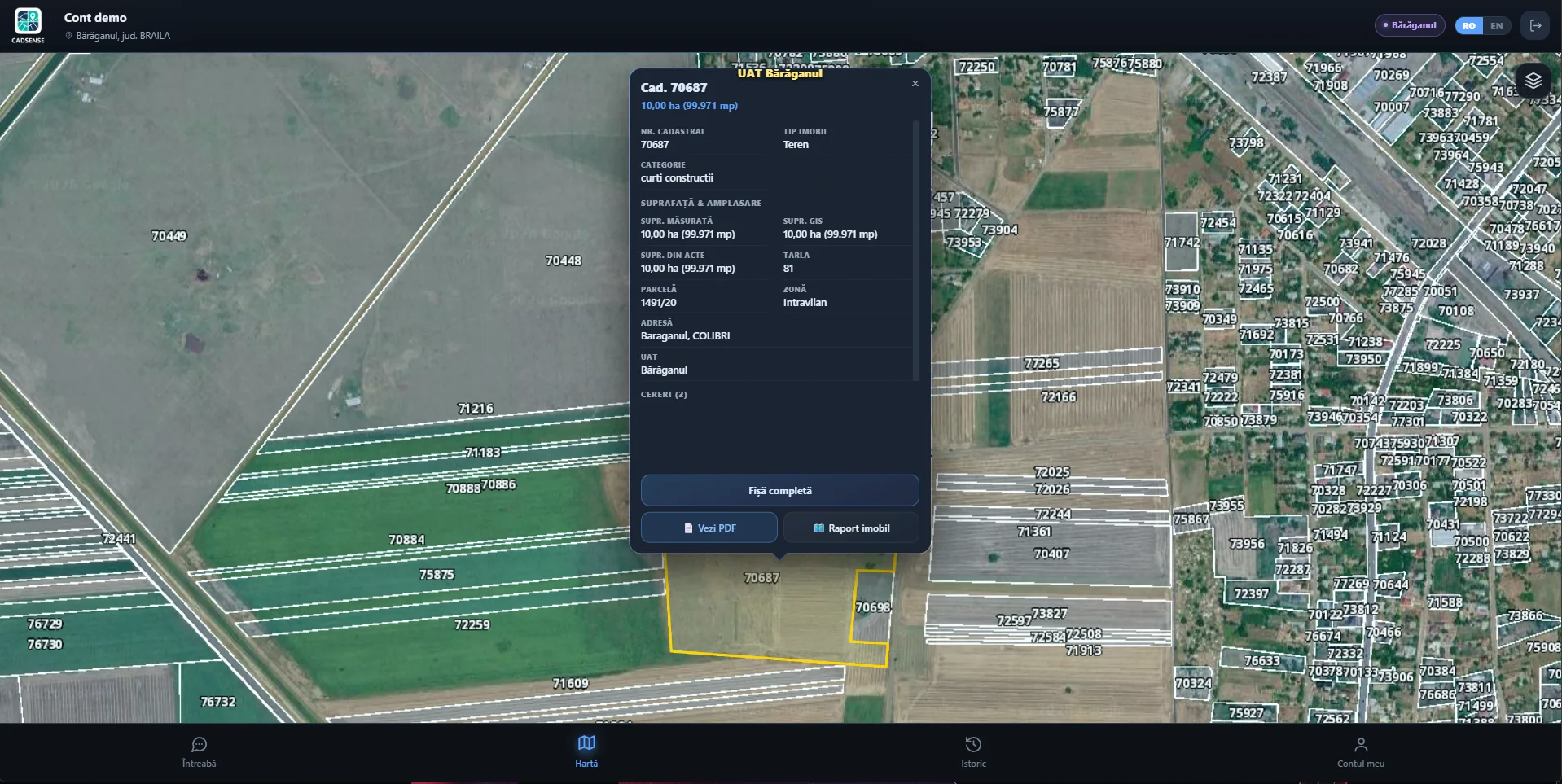The image size is (1562, 784).
Task: Go to the Contul meu tab
Action: pos(1360,752)
